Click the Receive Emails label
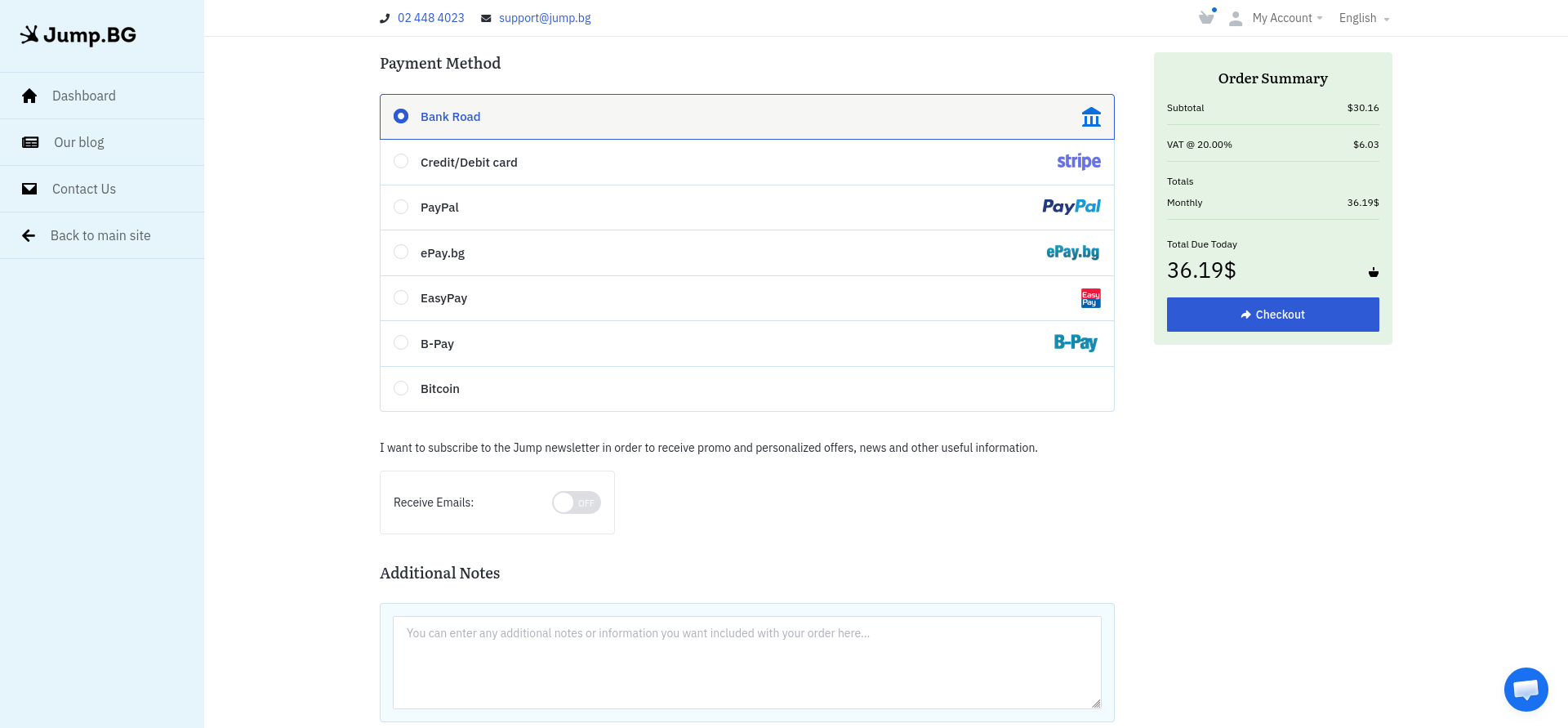This screenshot has height=728, width=1568. tap(434, 502)
